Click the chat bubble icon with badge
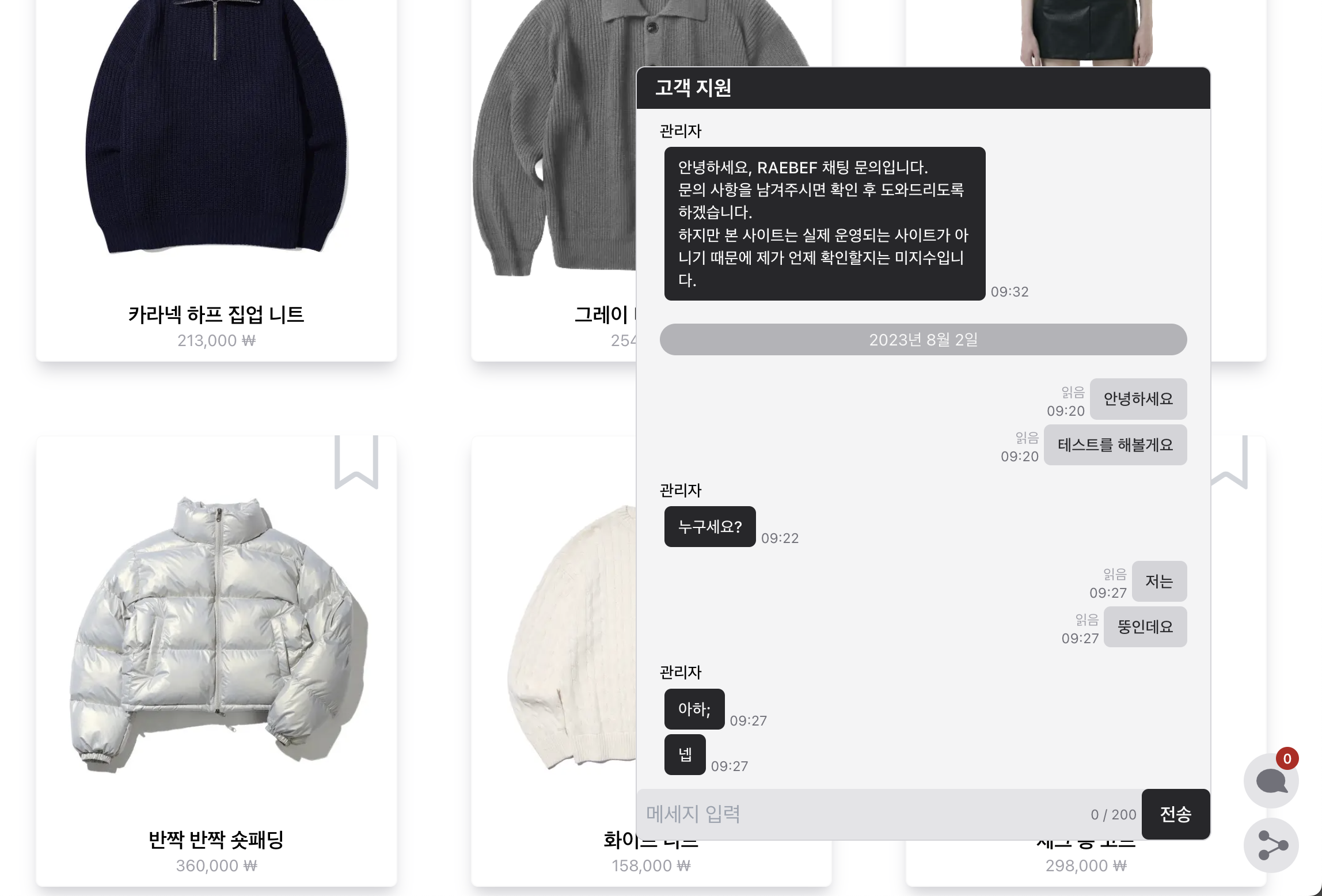The height and width of the screenshot is (896, 1322). click(x=1271, y=780)
